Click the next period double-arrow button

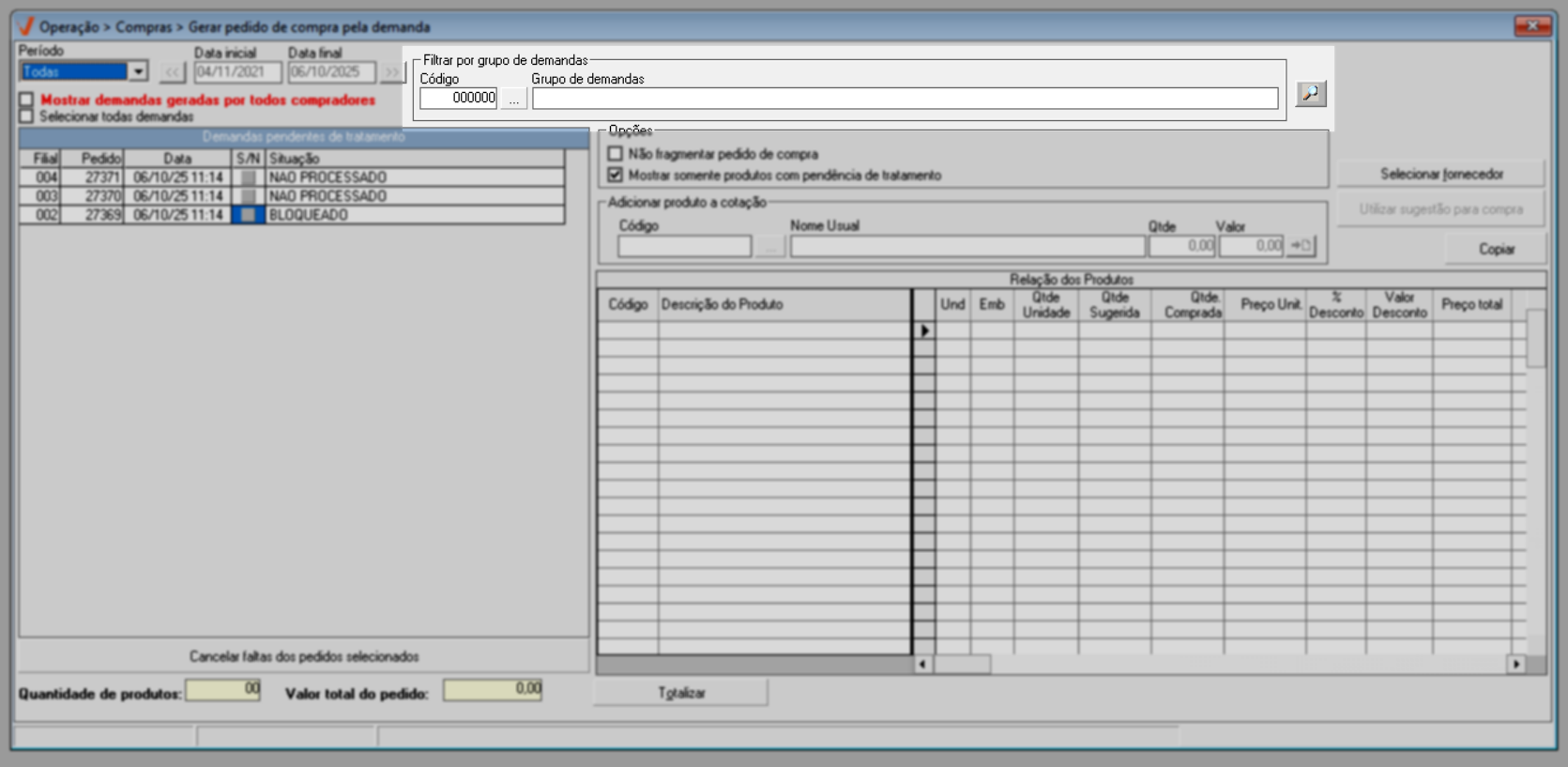point(391,72)
